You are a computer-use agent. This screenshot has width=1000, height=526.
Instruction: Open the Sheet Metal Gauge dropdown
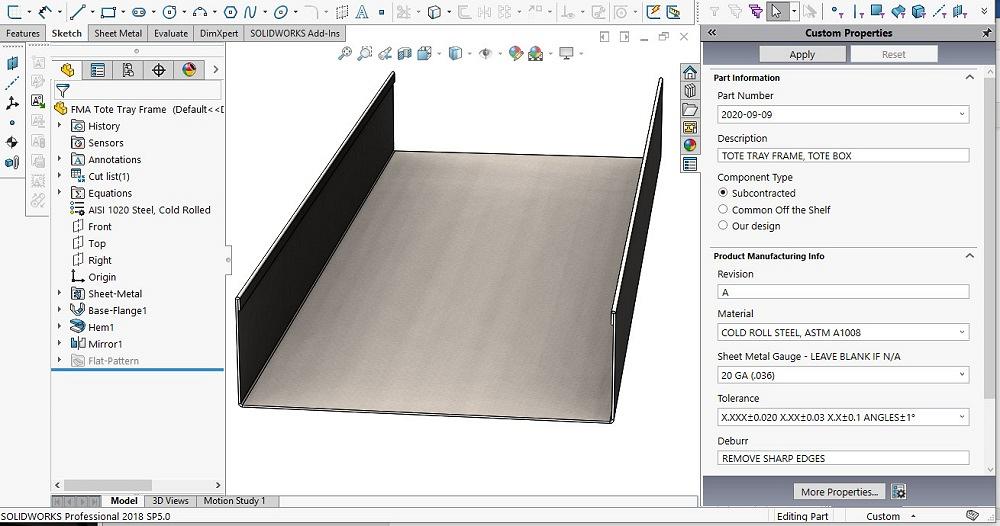pos(962,375)
